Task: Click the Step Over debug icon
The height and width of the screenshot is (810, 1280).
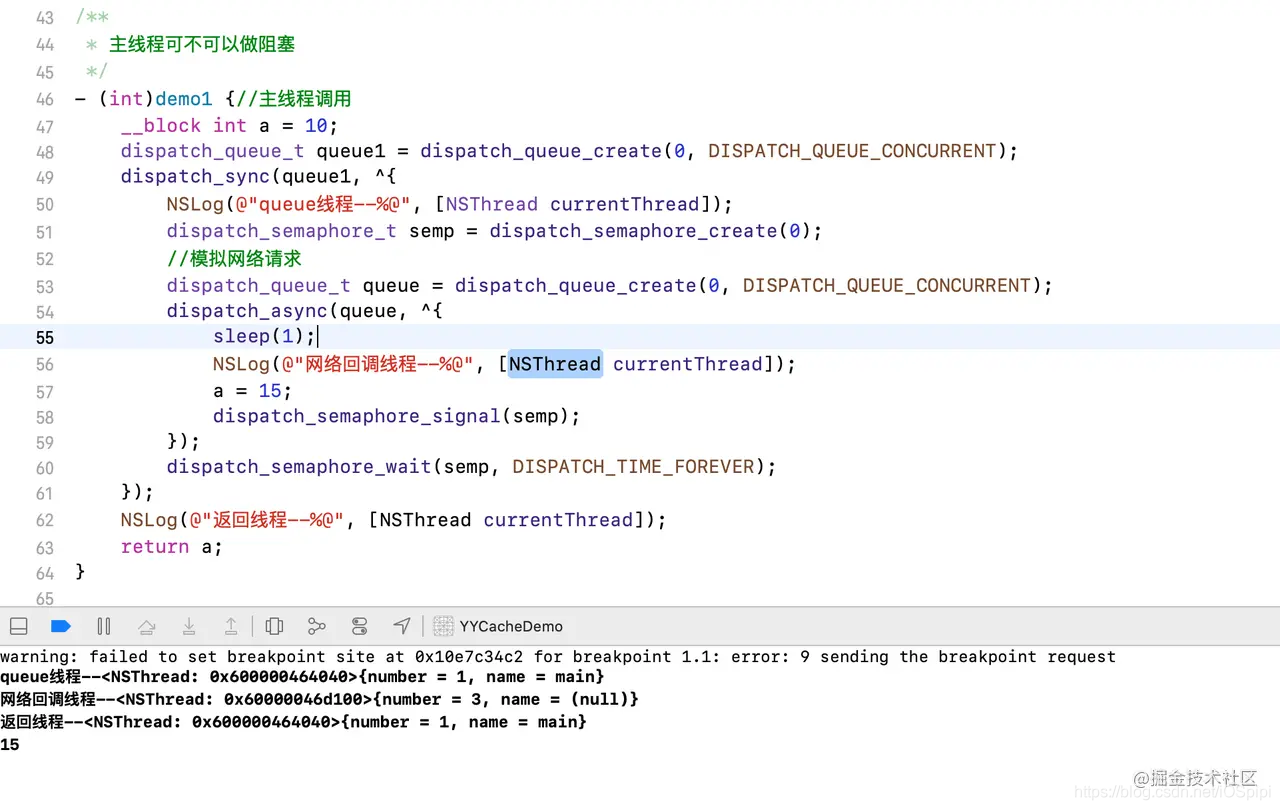Action: click(x=147, y=627)
